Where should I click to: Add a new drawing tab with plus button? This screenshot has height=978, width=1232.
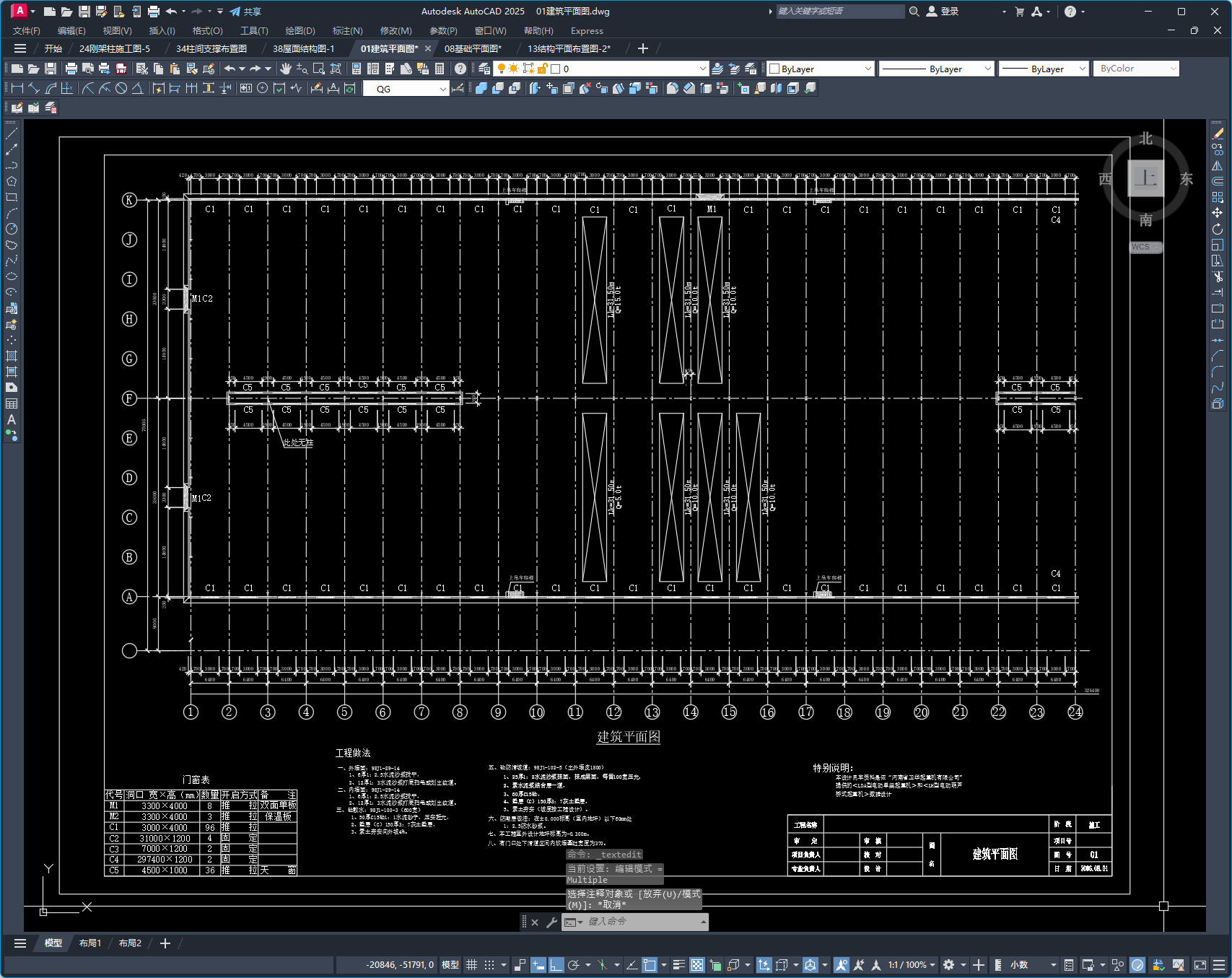643,48
